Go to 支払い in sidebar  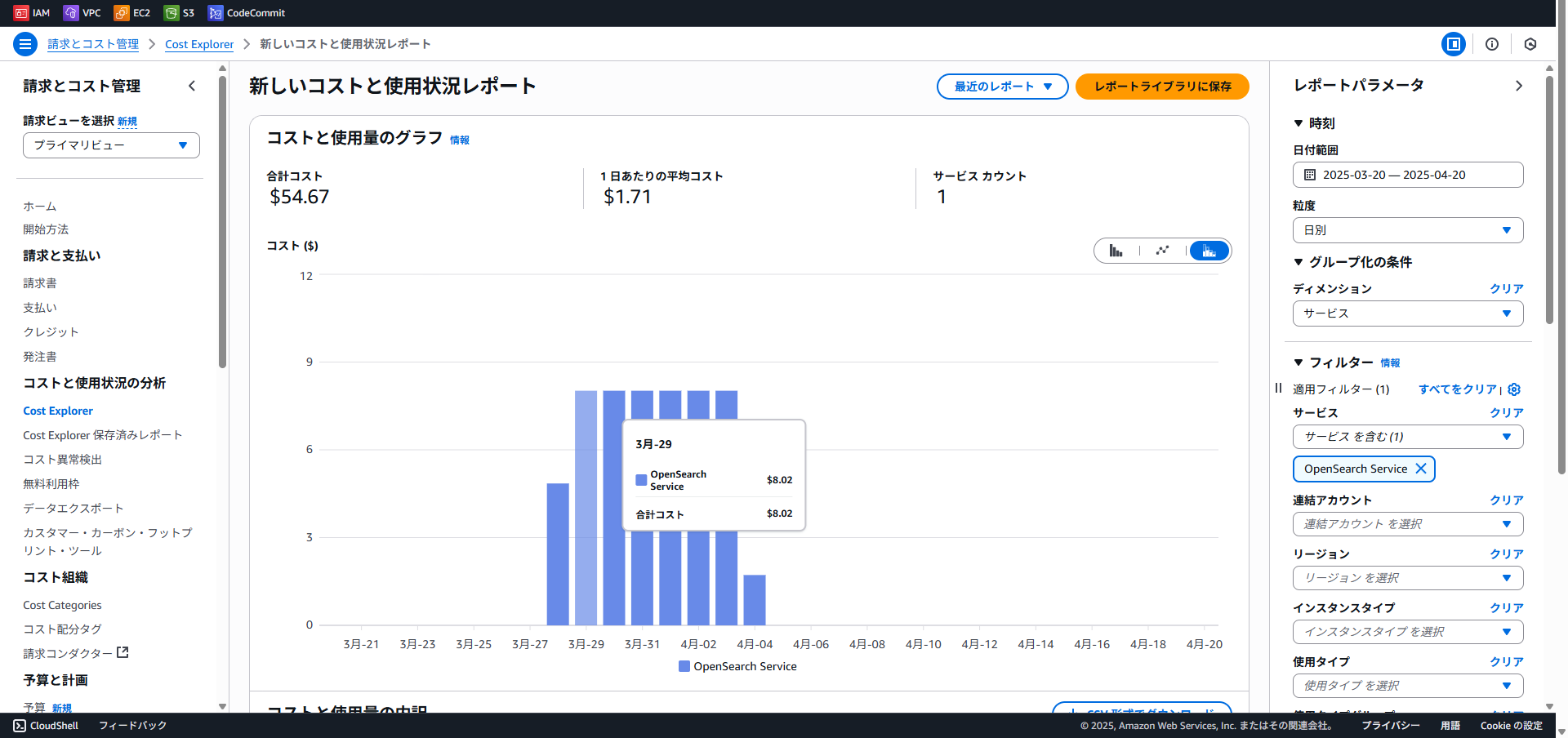point(40,308)
